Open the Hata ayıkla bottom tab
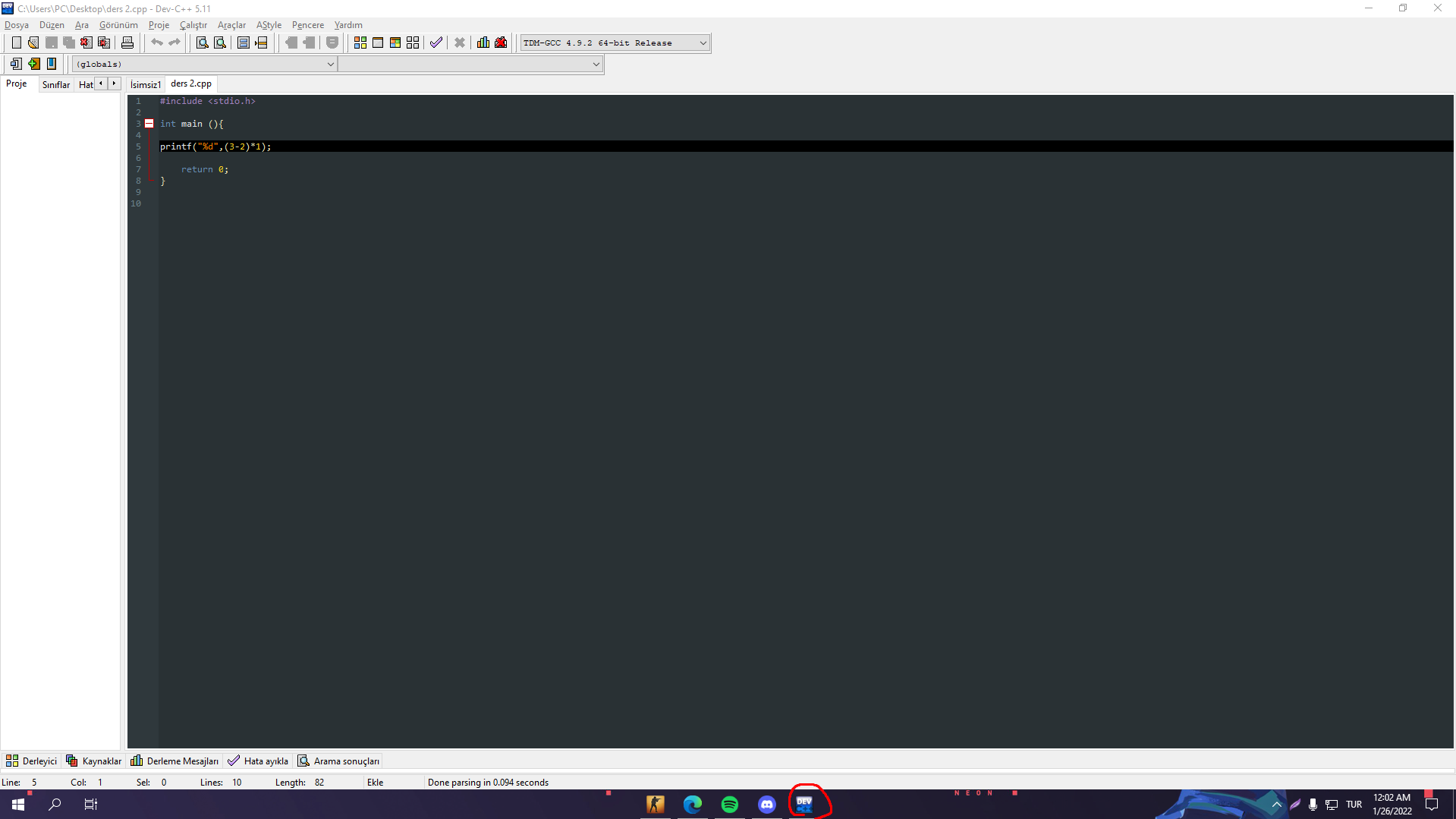 (258, 761)
